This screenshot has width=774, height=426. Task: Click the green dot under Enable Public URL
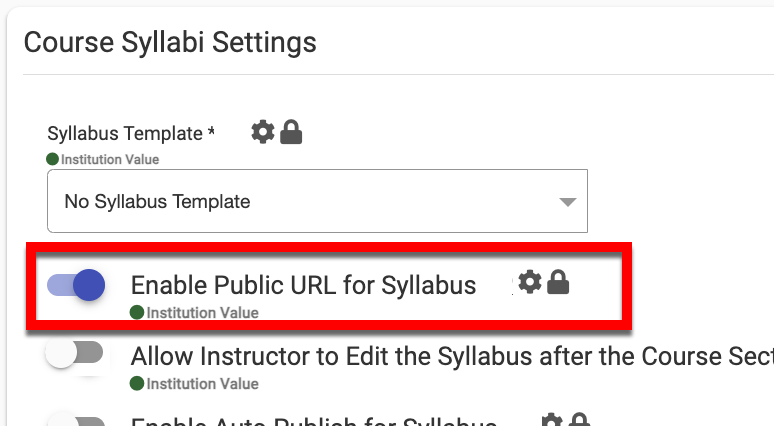[137, 312]
